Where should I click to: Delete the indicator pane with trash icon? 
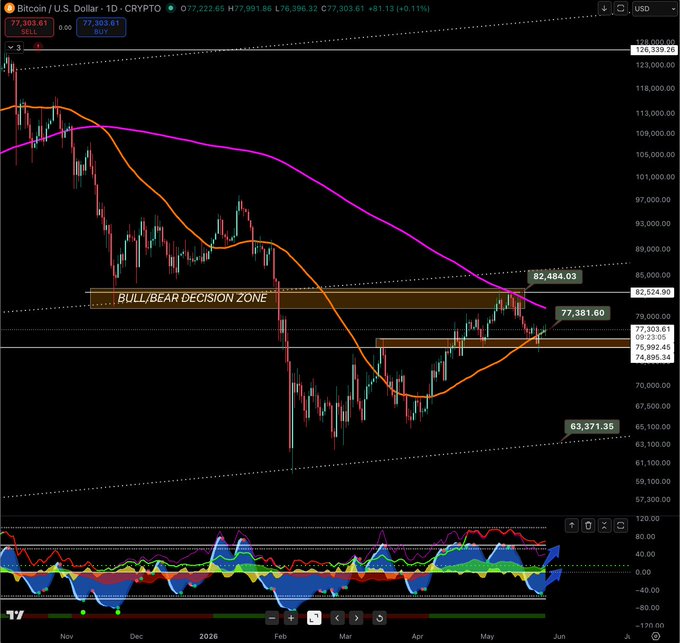(x=588, y=525)
